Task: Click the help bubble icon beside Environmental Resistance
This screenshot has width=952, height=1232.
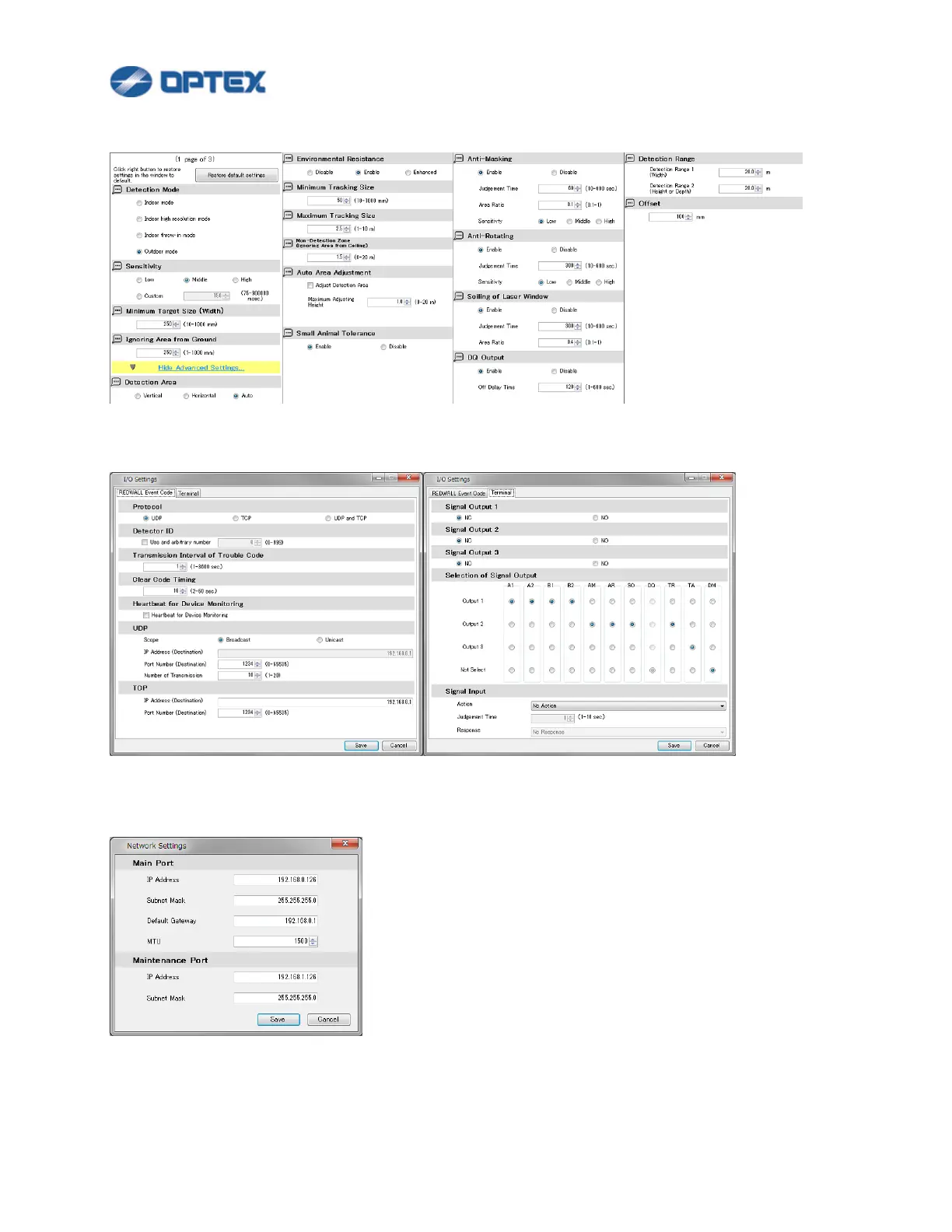Action: (289, 158)
